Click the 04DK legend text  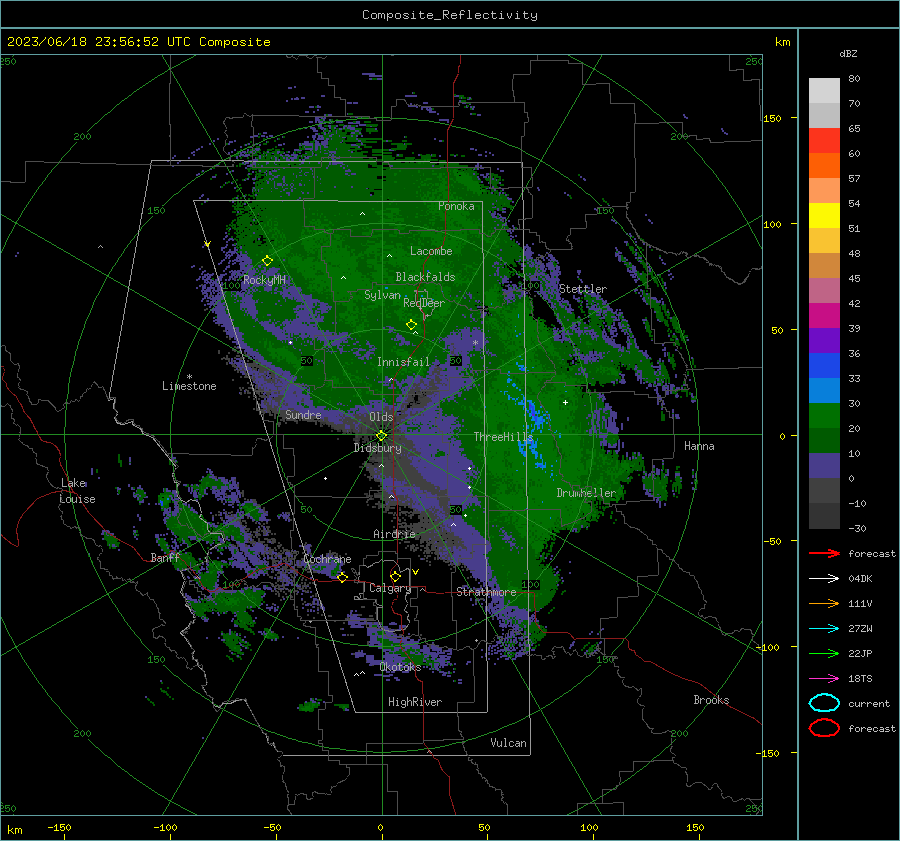click(x=860, y=578)
